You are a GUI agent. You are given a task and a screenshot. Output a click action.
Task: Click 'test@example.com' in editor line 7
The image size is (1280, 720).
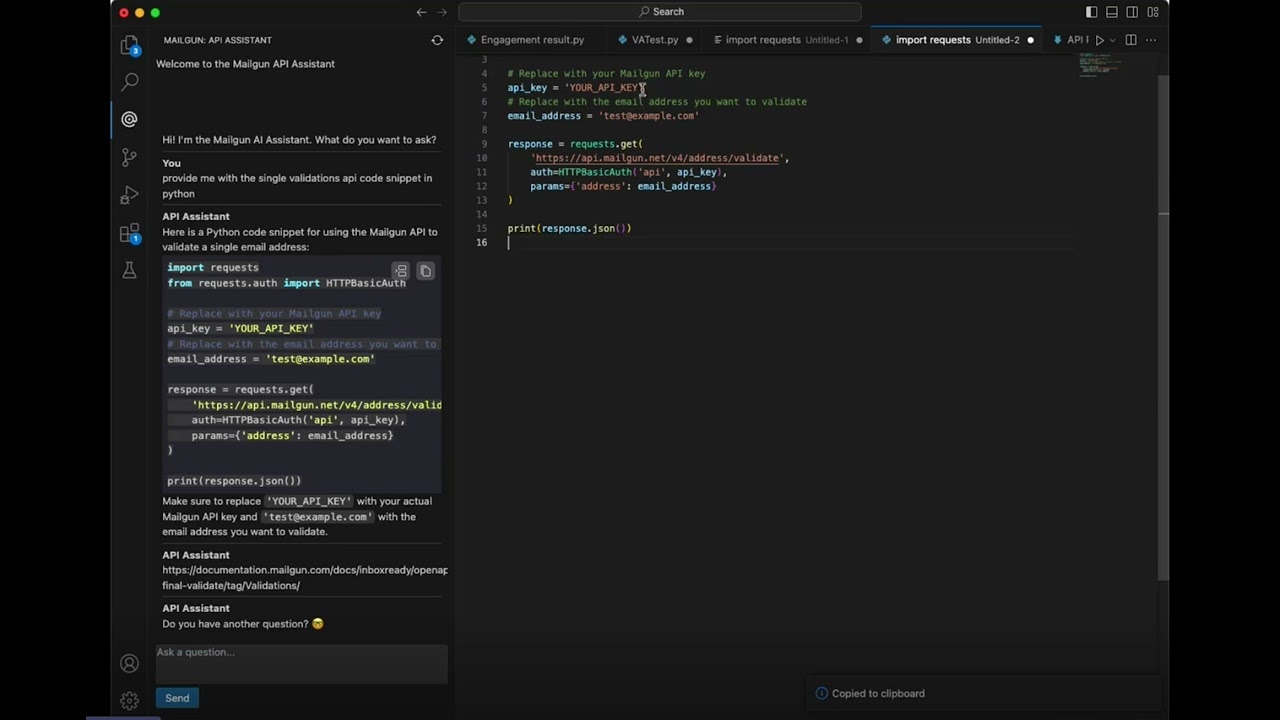[x=648, y=116]
